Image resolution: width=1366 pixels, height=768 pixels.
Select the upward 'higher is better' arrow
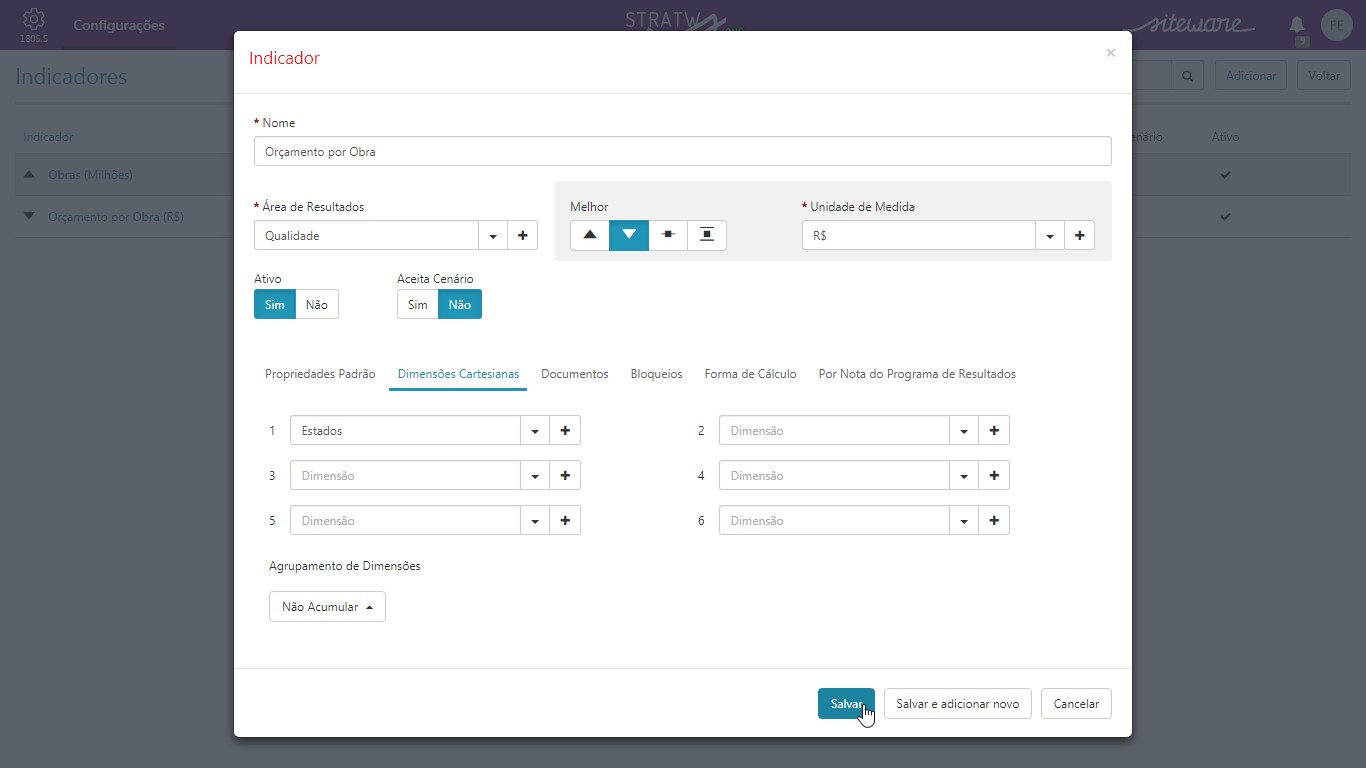590,235
